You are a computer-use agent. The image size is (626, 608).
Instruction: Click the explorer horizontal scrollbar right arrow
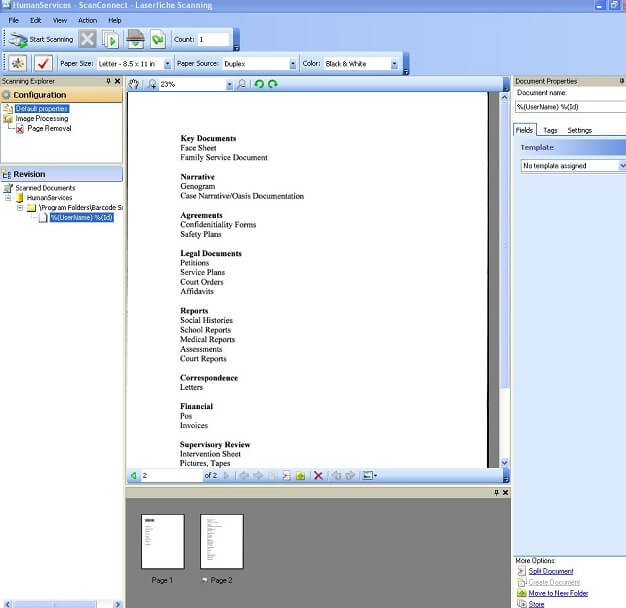pyautogui.click(x=117, y=604)
